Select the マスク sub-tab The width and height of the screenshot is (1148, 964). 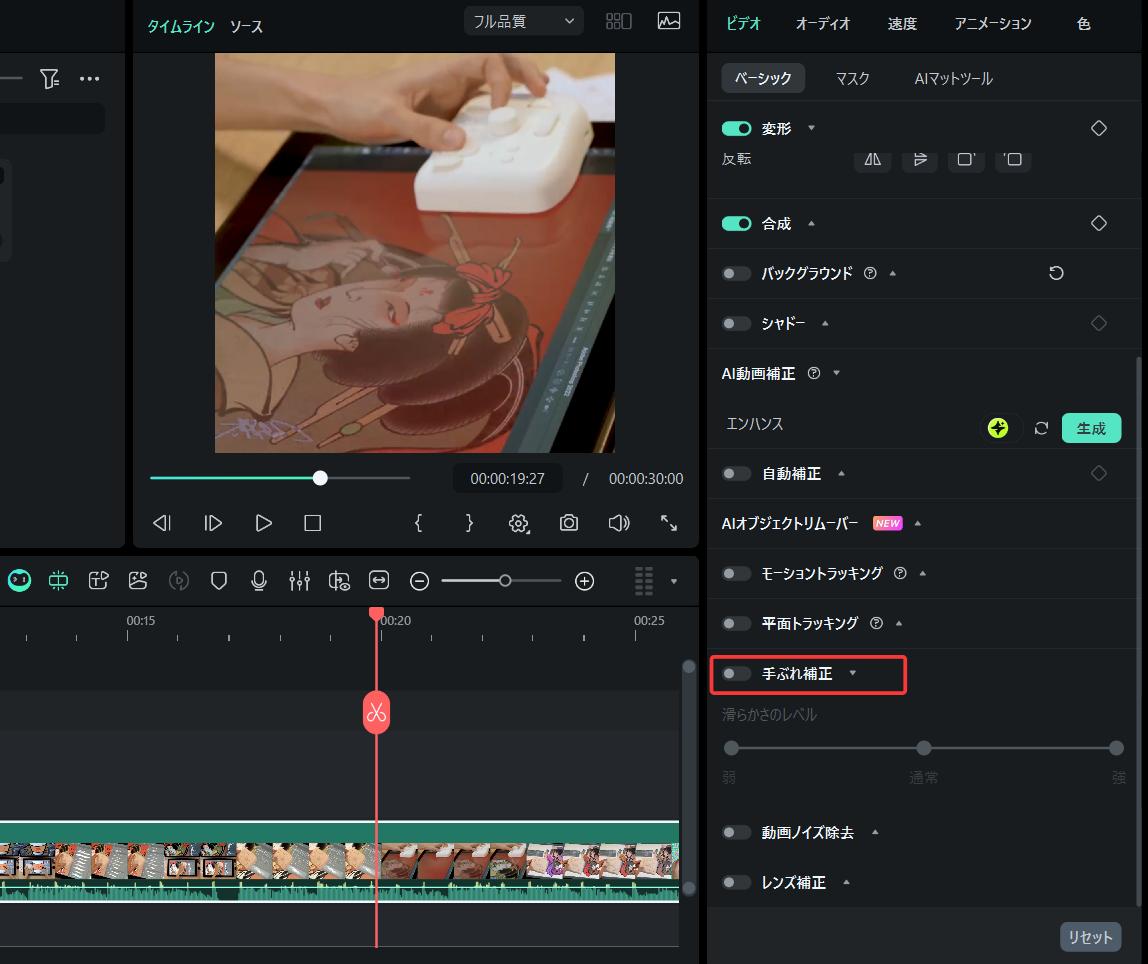click(x=853, y=78)
